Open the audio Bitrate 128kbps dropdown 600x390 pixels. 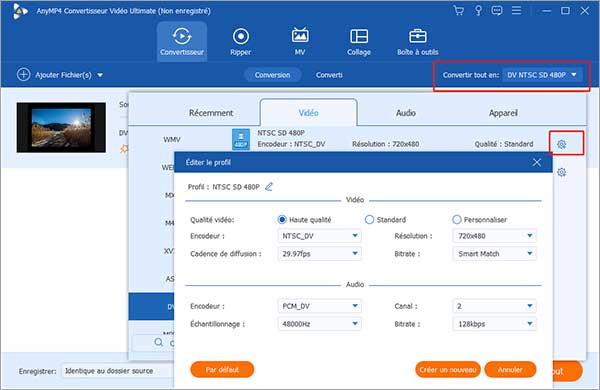coord(494,324)
